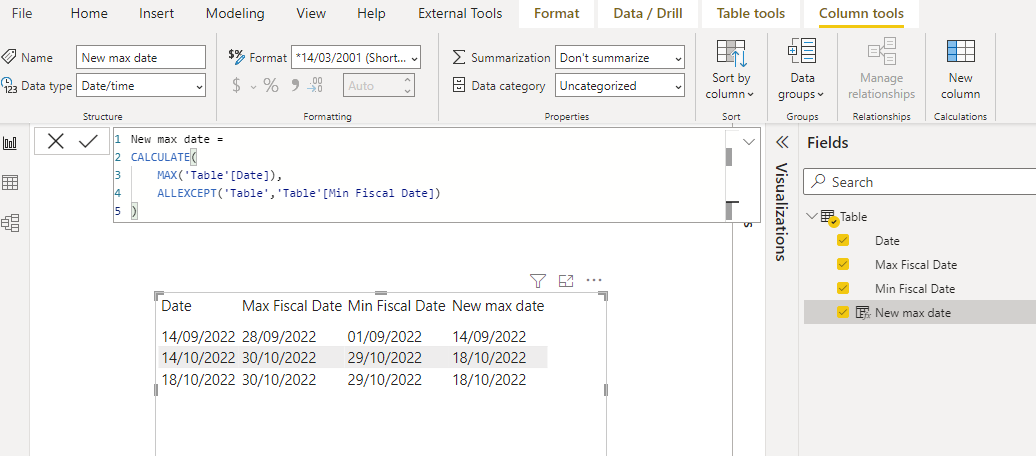Collapse the Fields pane with double chevron

click(782, 142)
